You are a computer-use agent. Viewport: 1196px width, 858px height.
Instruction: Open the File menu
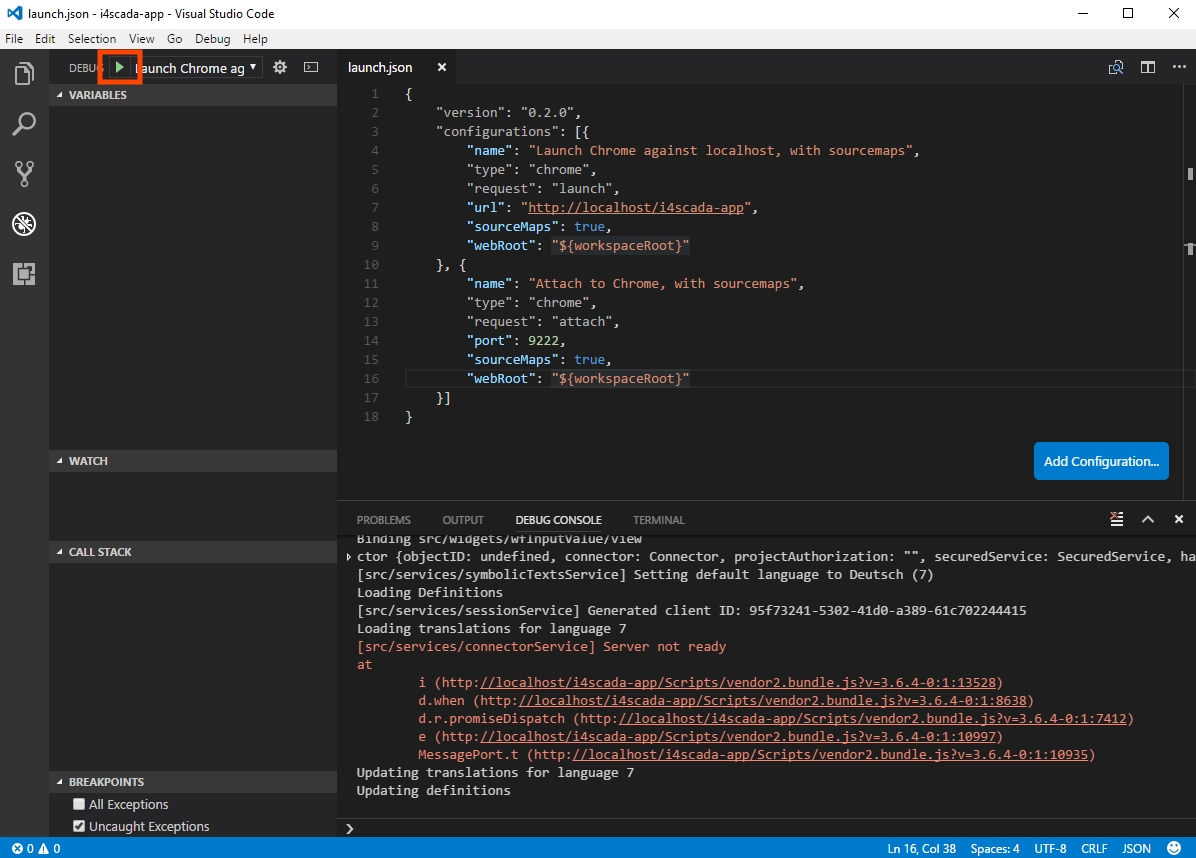click(x=14, y=39)
